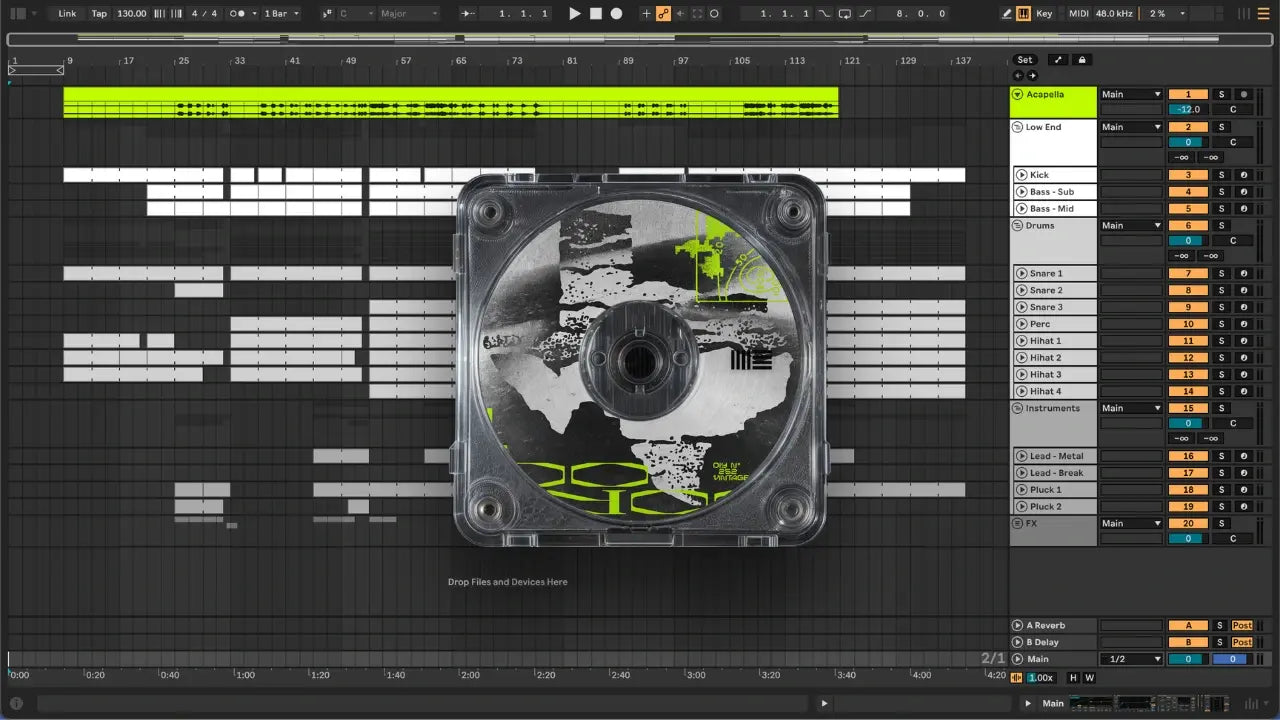Click the lock envelopes padlock icon
Image resolution: width=1280 pixels, height=720 pixels.
(x=1082, y=60)
